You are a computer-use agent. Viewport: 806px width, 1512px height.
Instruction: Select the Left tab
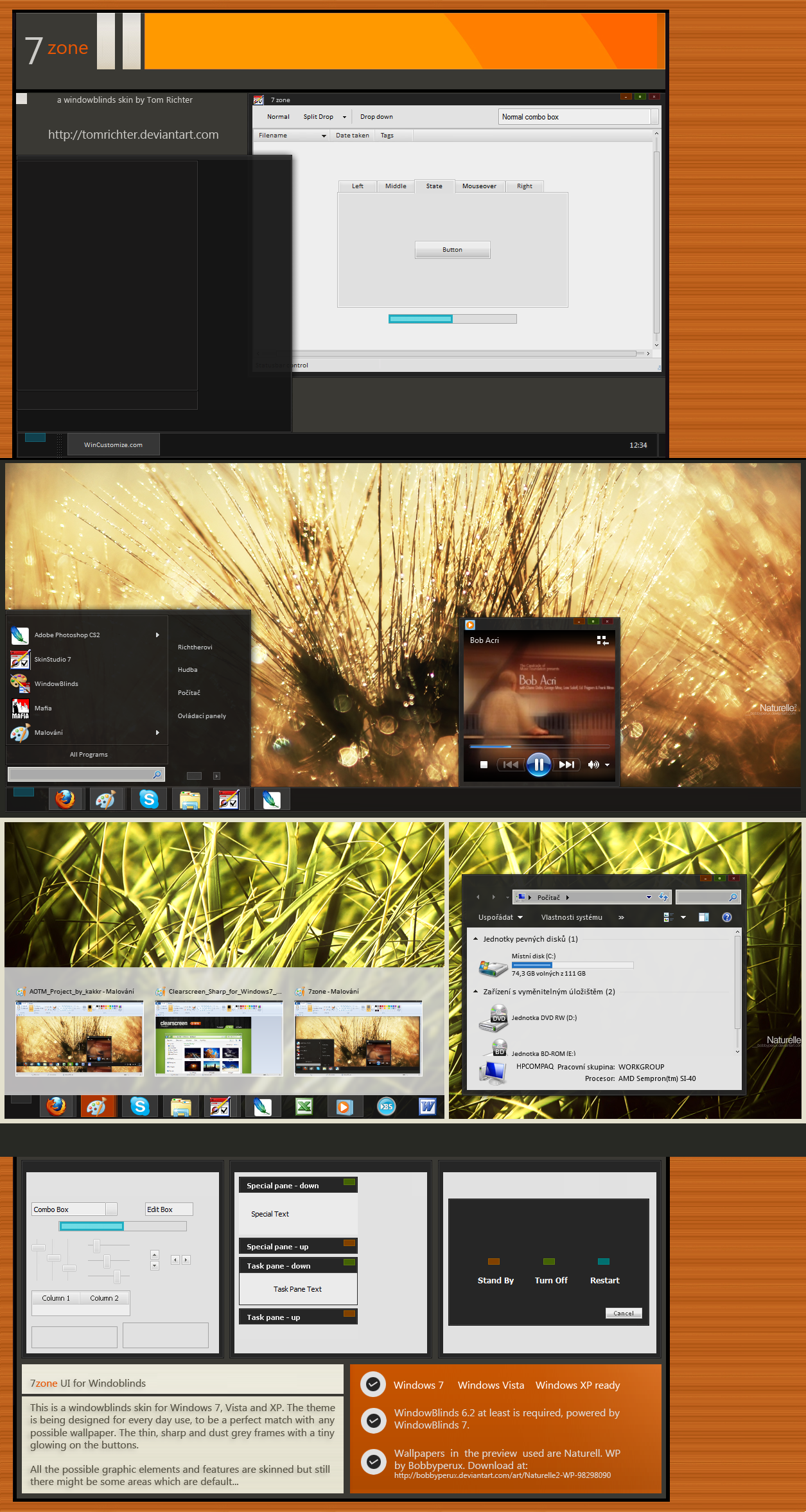click(358, 186)
